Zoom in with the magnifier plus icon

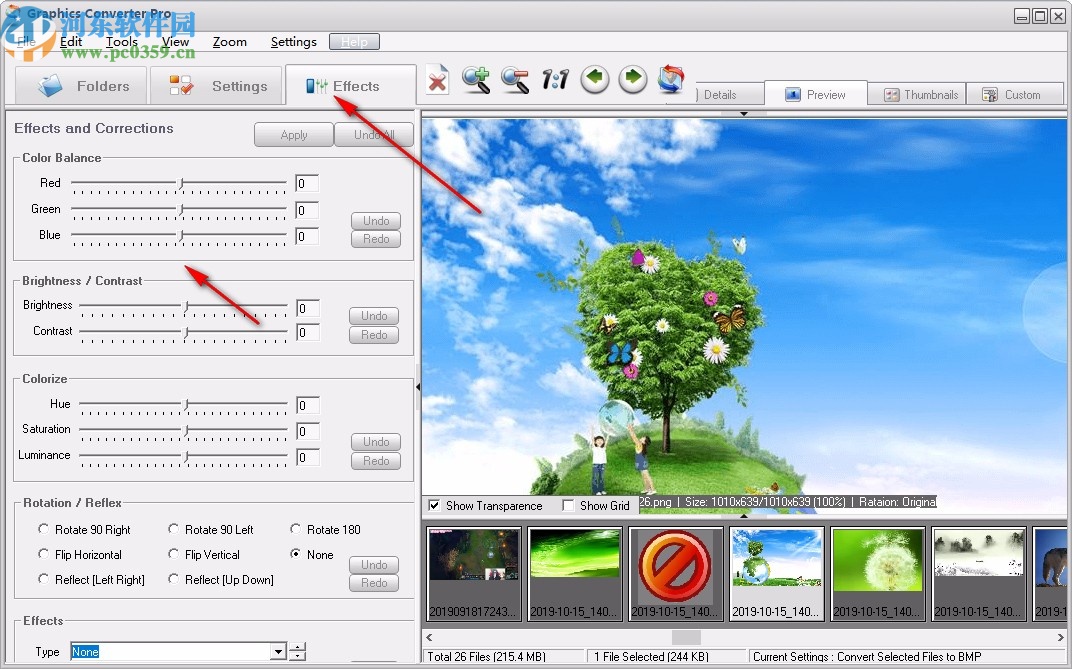(476, 81)
